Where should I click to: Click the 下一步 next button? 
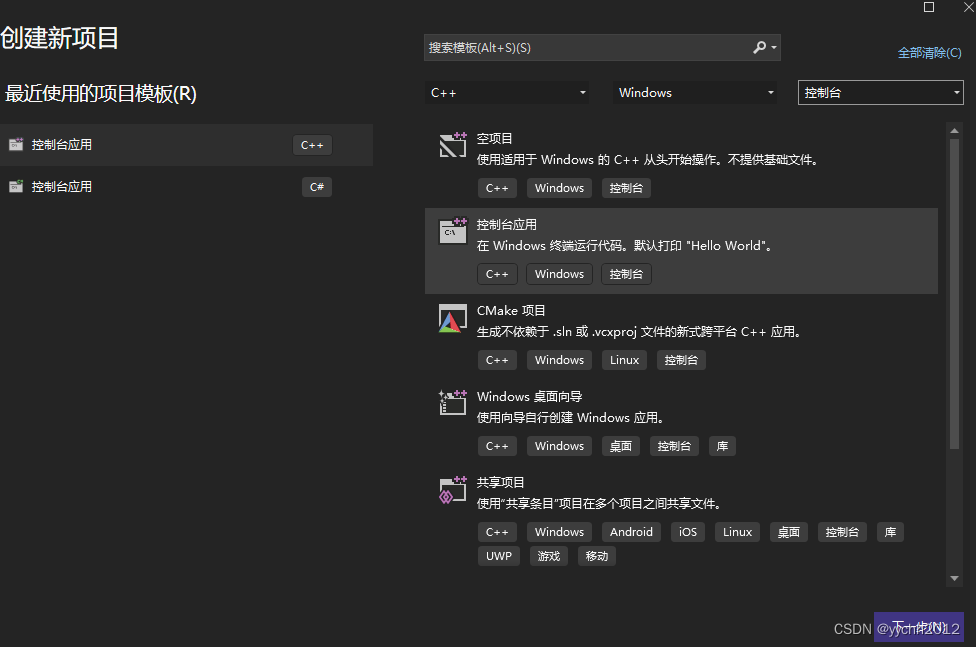click(918, 626)
